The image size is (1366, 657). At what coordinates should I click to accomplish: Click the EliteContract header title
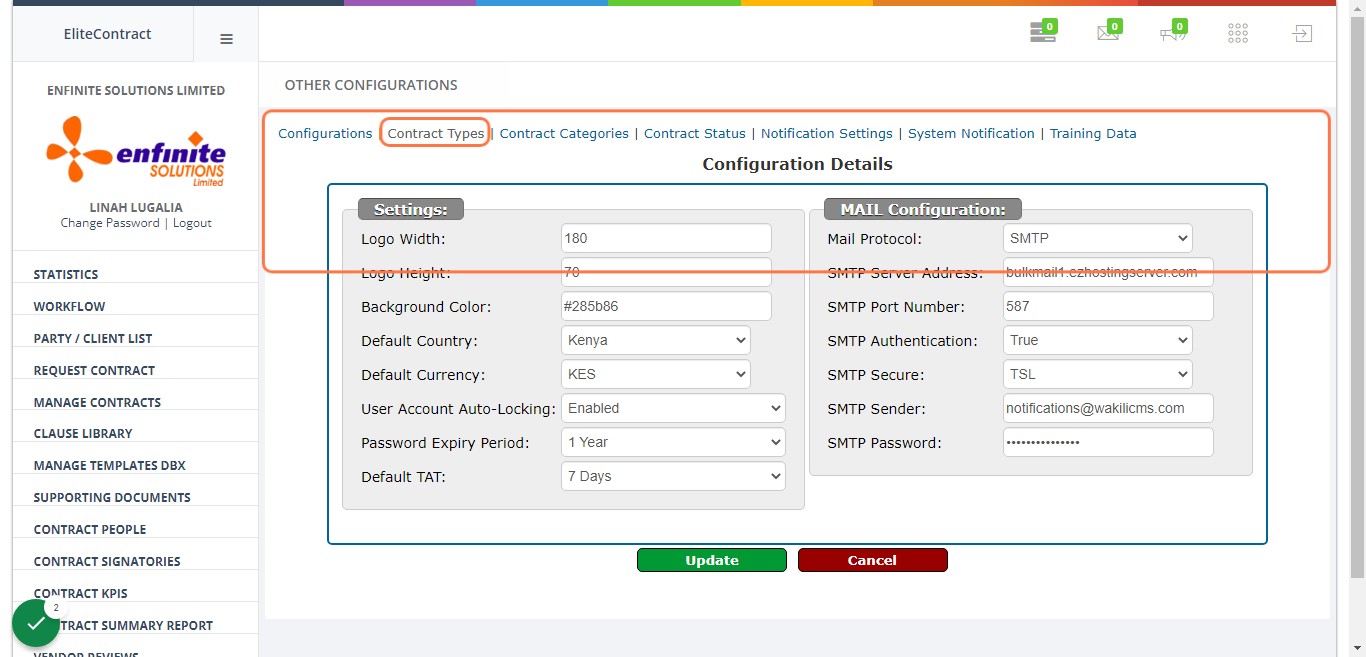pos(107,34)
